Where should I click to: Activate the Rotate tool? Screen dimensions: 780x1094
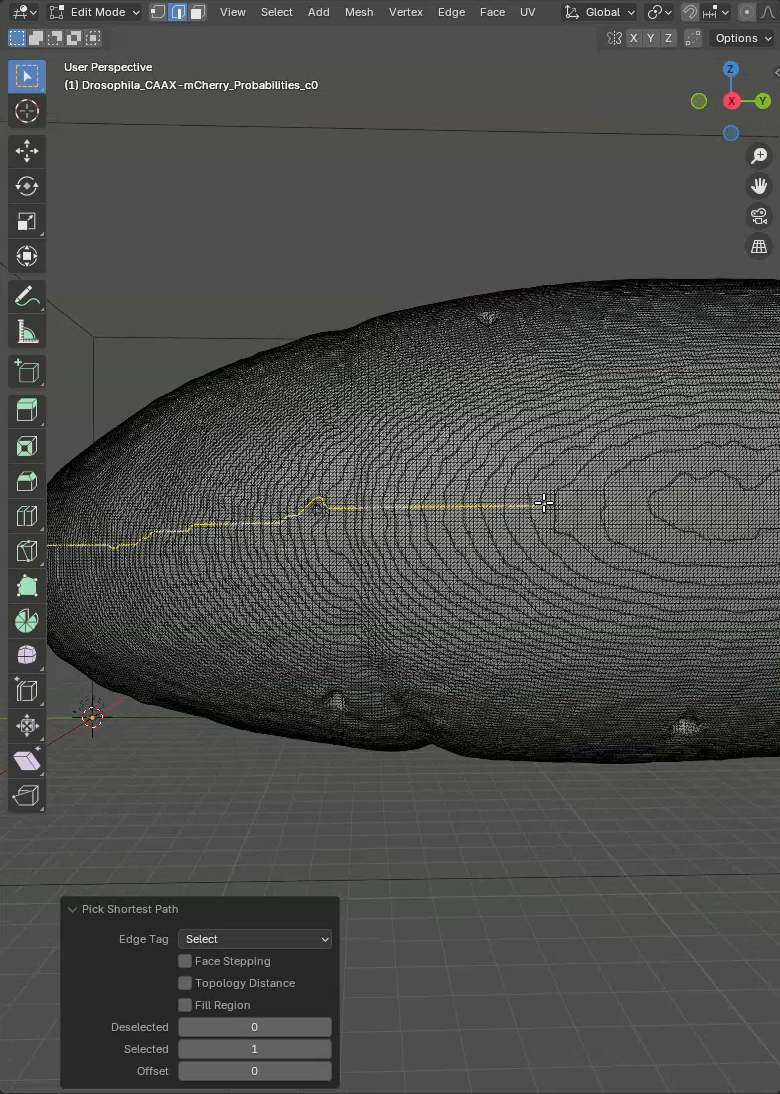(27, 186)
